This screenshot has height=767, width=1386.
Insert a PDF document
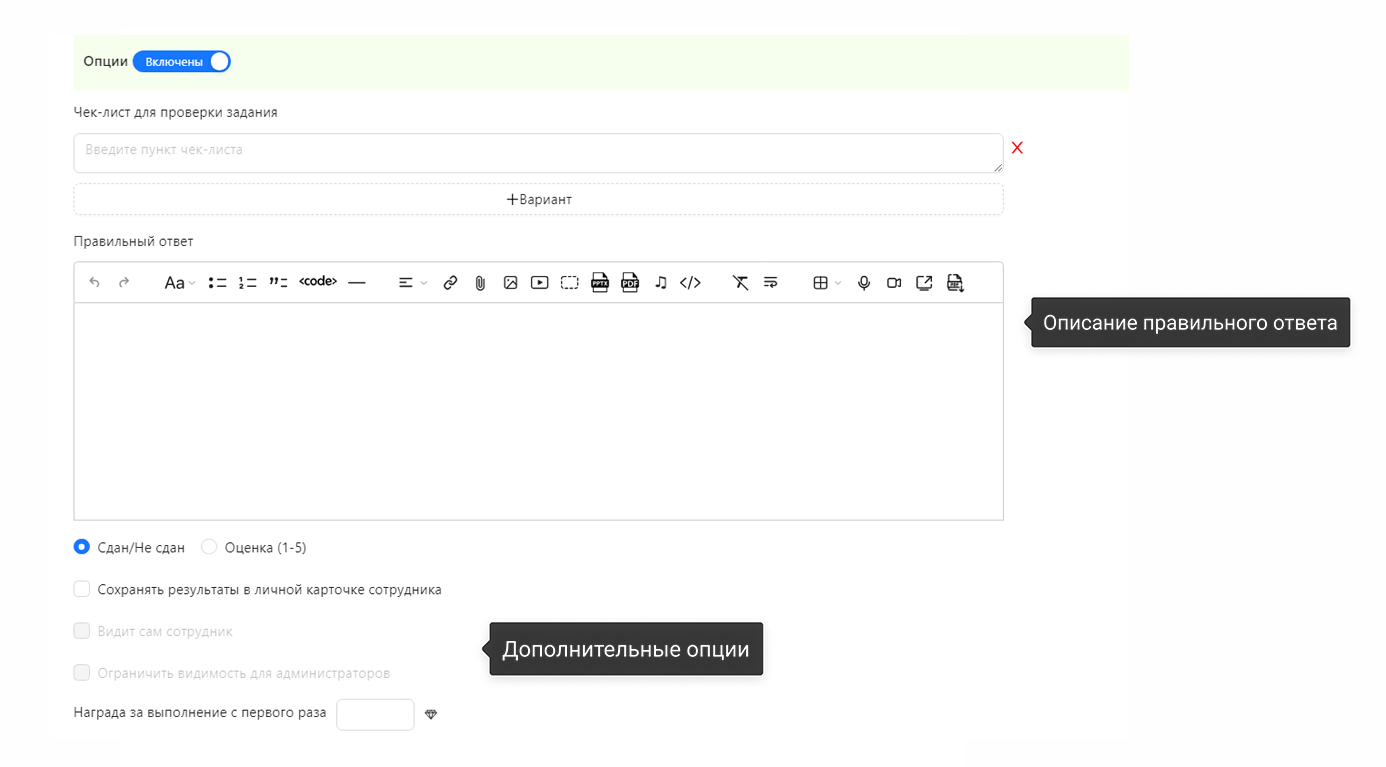pos(630,282)
